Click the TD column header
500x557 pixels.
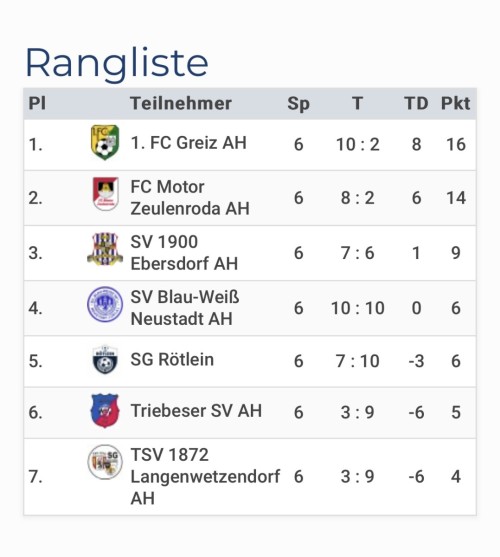coord(416,103)
